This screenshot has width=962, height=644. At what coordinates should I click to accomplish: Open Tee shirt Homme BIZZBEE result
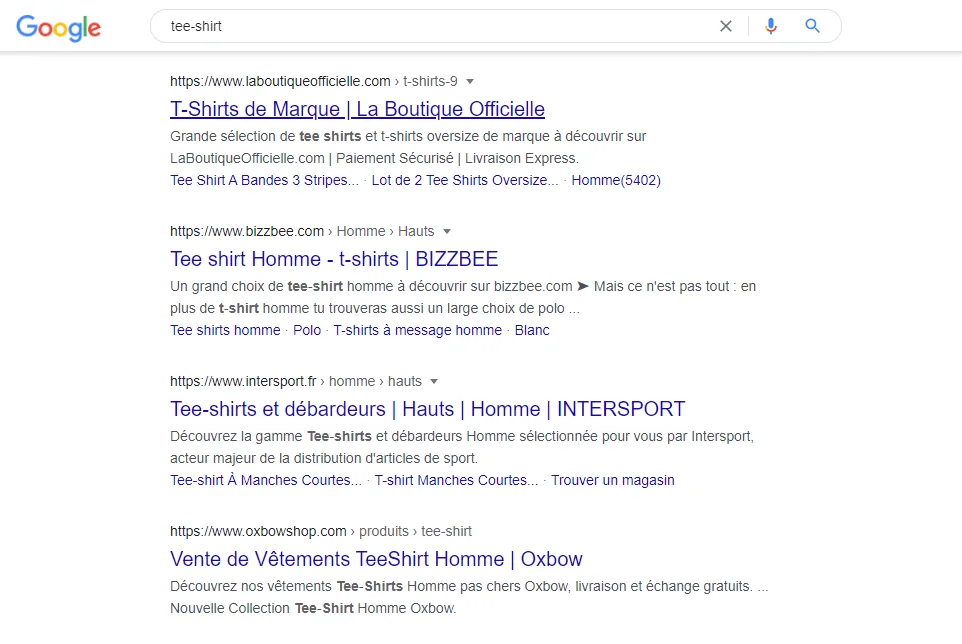(x=334, y=259)
